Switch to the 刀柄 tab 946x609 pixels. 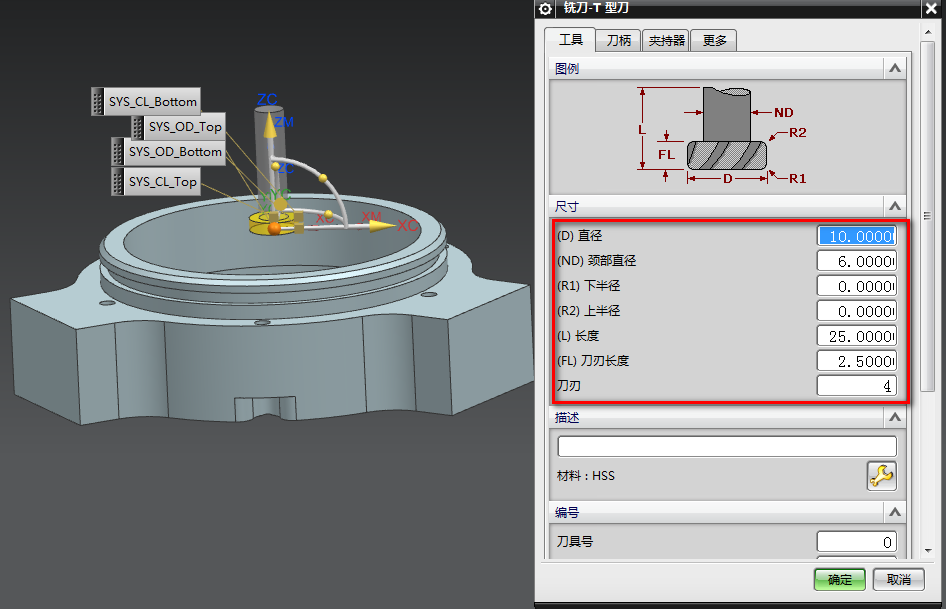619,40
